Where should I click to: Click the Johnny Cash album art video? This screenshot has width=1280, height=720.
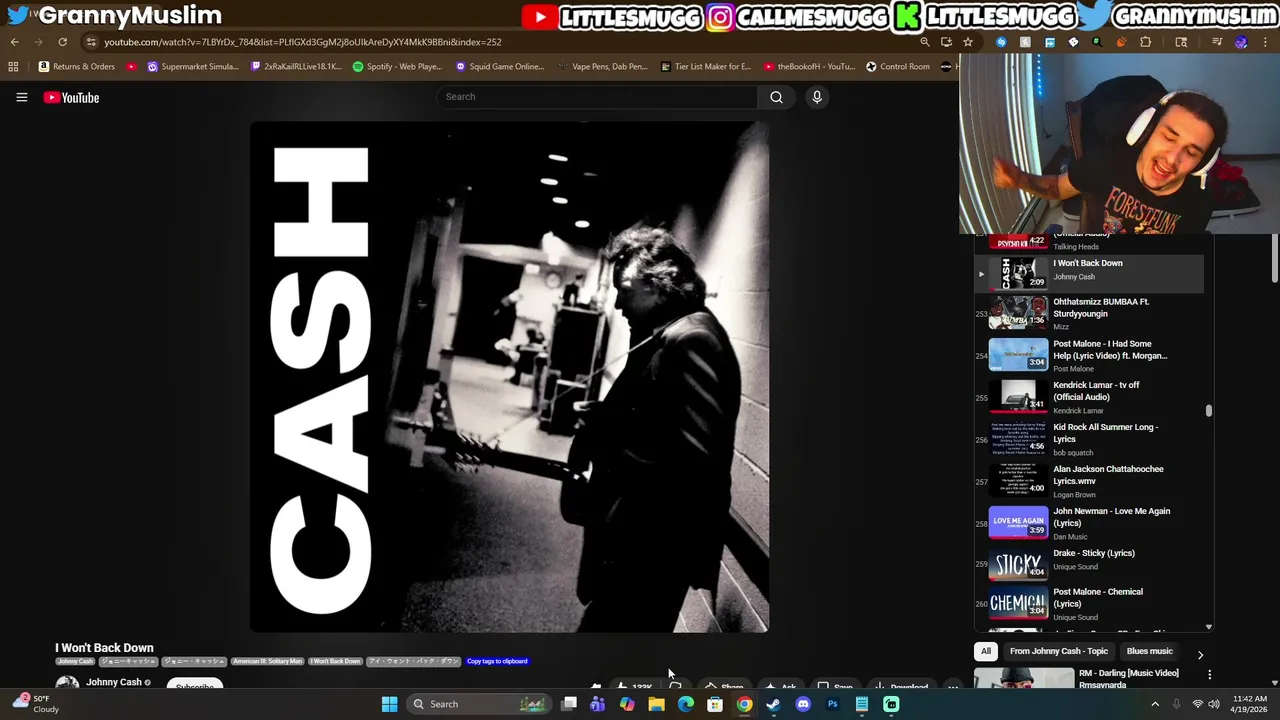(x=509, y=377)
